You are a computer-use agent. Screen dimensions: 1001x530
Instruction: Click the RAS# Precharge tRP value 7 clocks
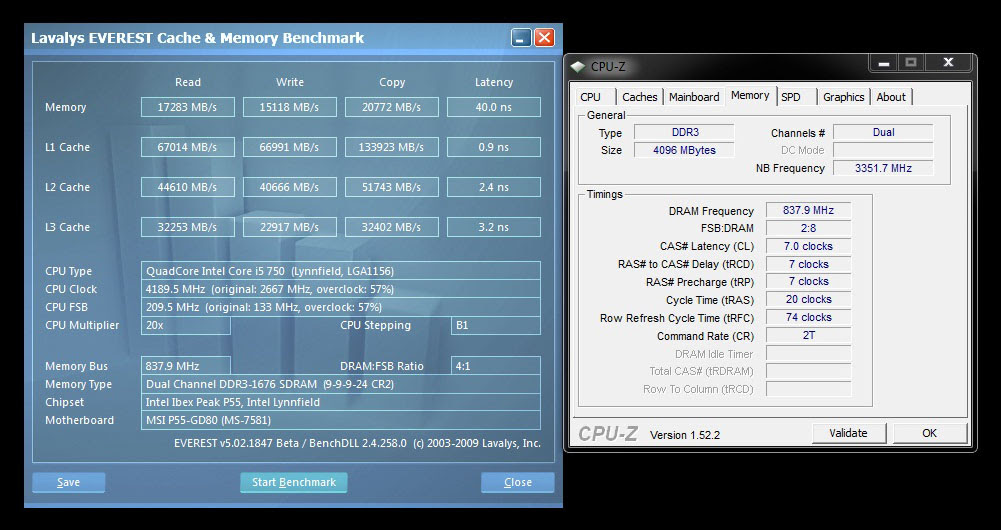pos(808,281)
